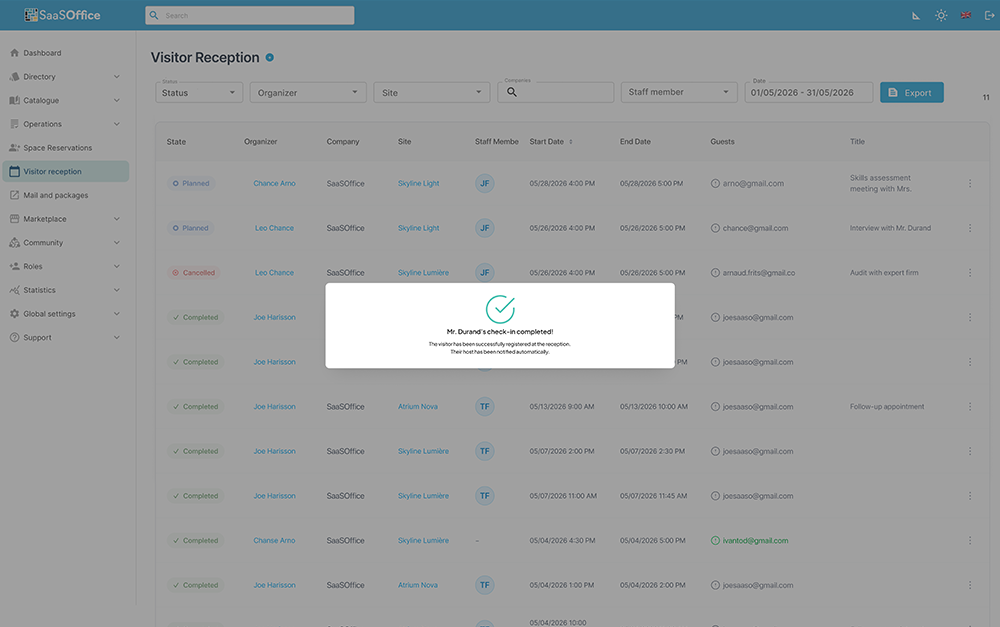This screenshot has height=627, width=1000.
Task: Click the Support help icon
Action: coord(14,337)
